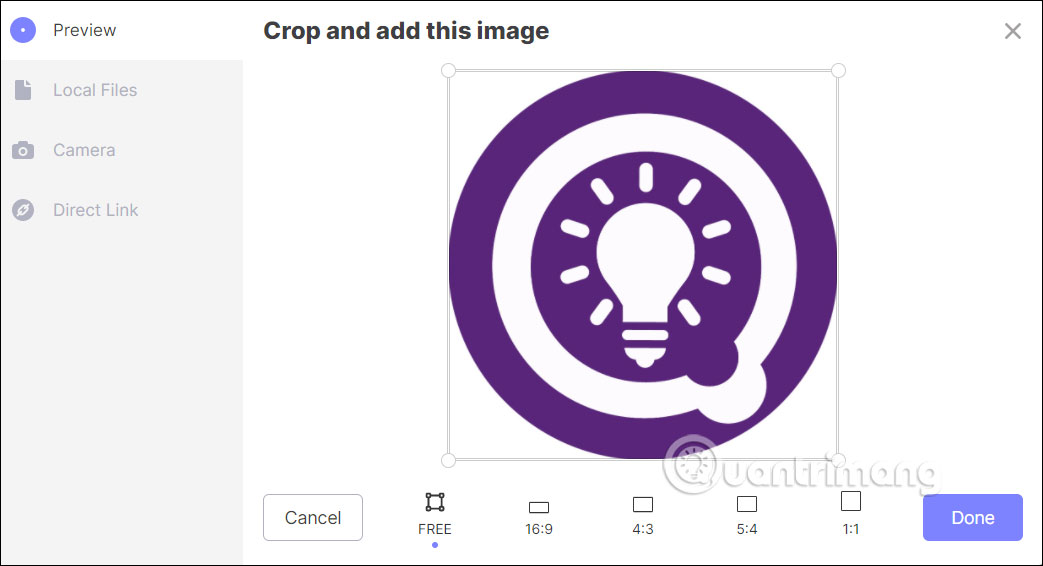Click the Local Files document icon

23,90
